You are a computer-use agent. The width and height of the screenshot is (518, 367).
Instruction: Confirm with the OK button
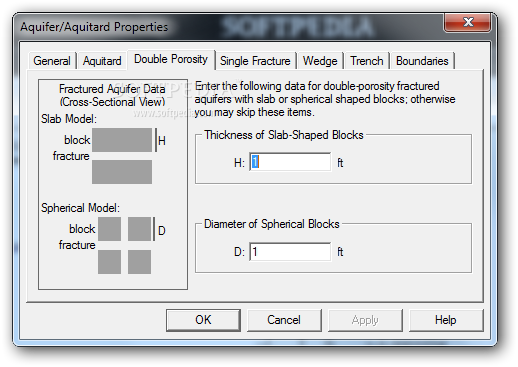point(203,320)
